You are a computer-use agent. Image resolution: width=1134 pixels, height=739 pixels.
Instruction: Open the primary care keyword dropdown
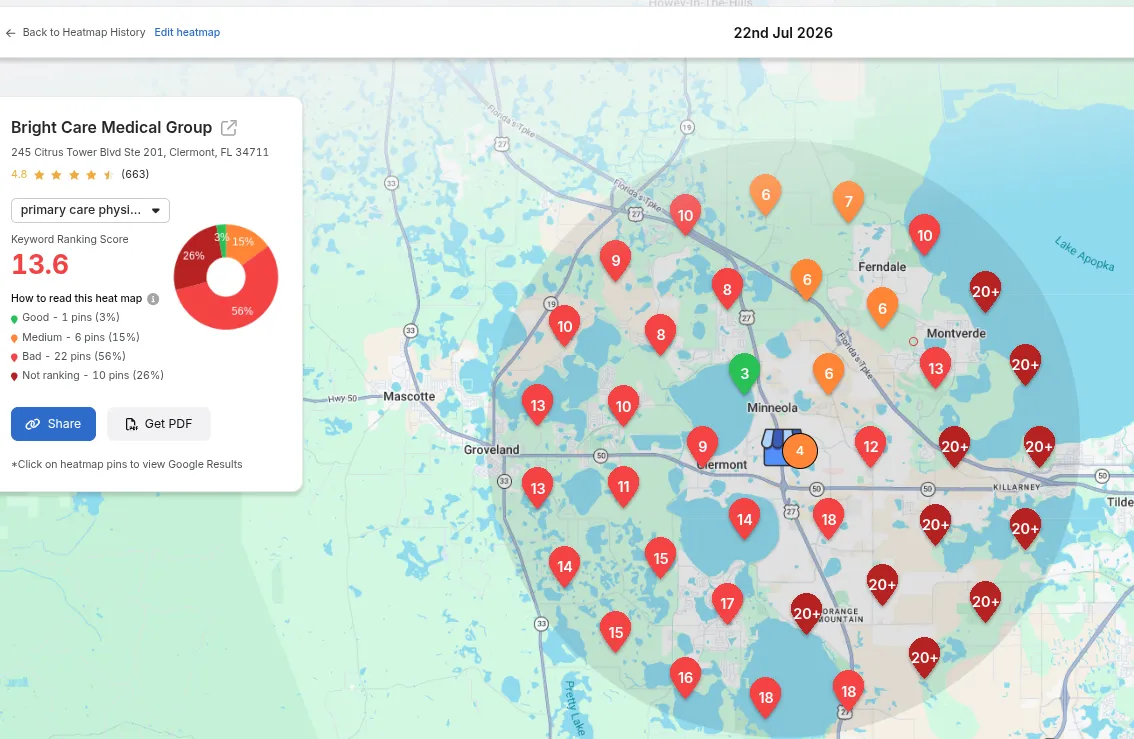90,210
